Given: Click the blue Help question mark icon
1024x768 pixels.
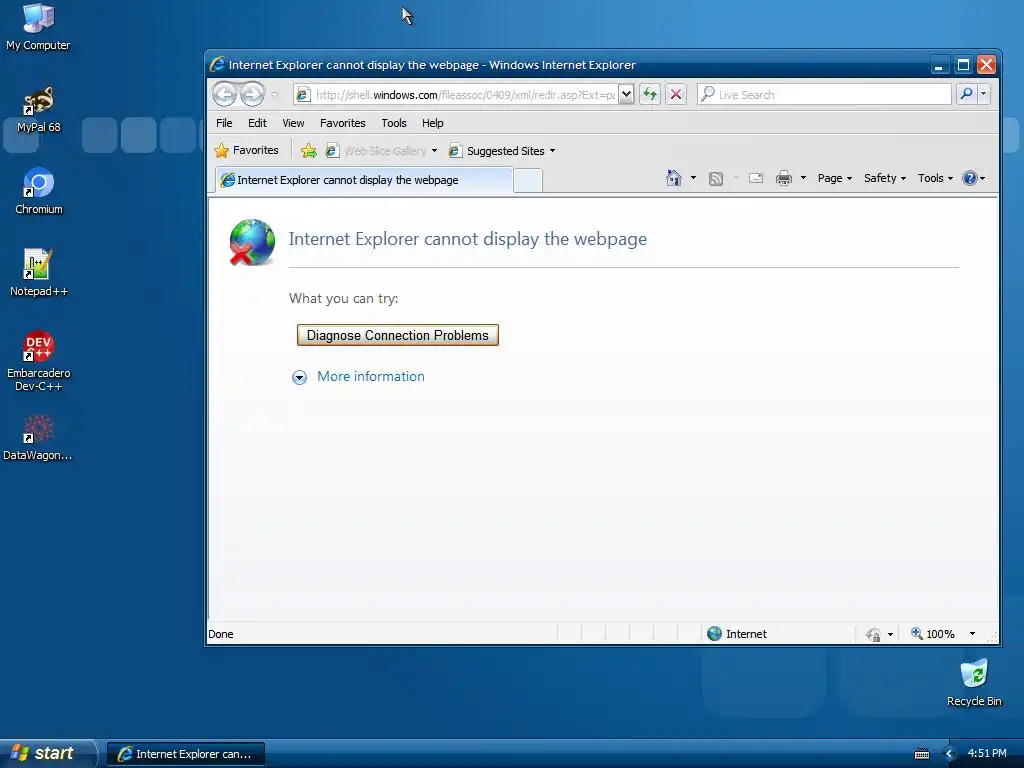Looking at the screenshot, I should tap(970, 178).
